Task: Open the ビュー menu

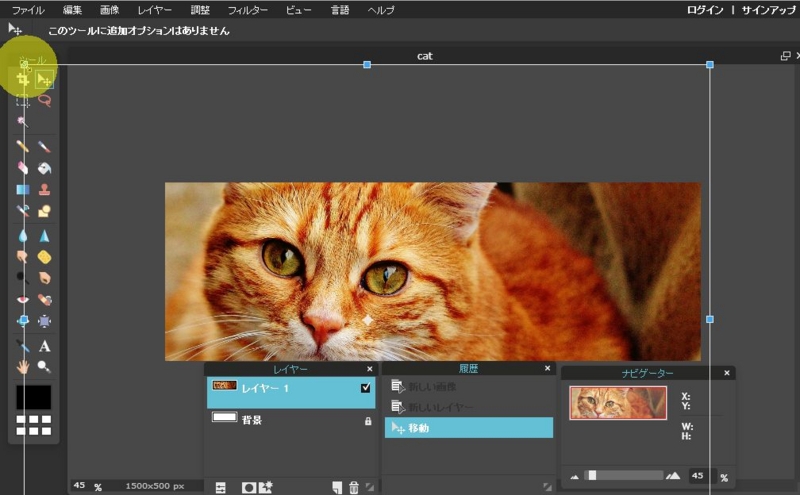Action: click(298, 10)
